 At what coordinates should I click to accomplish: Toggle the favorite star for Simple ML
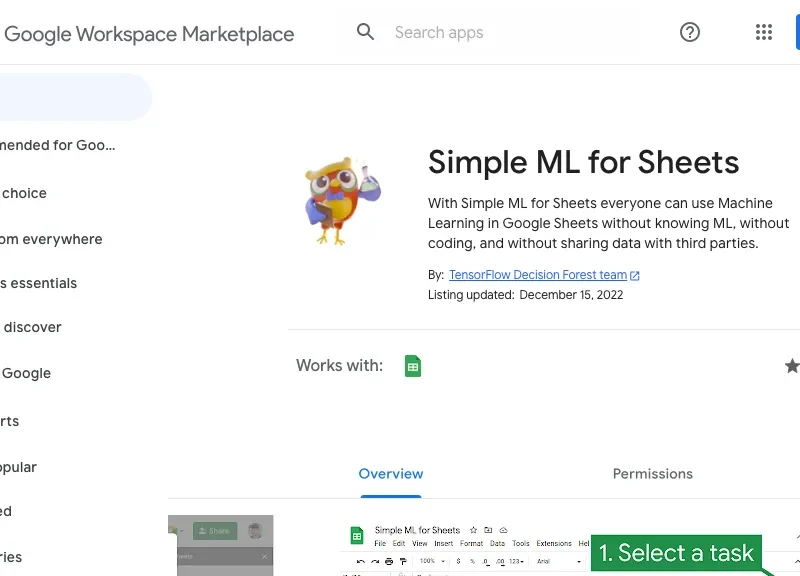point(792,366)
